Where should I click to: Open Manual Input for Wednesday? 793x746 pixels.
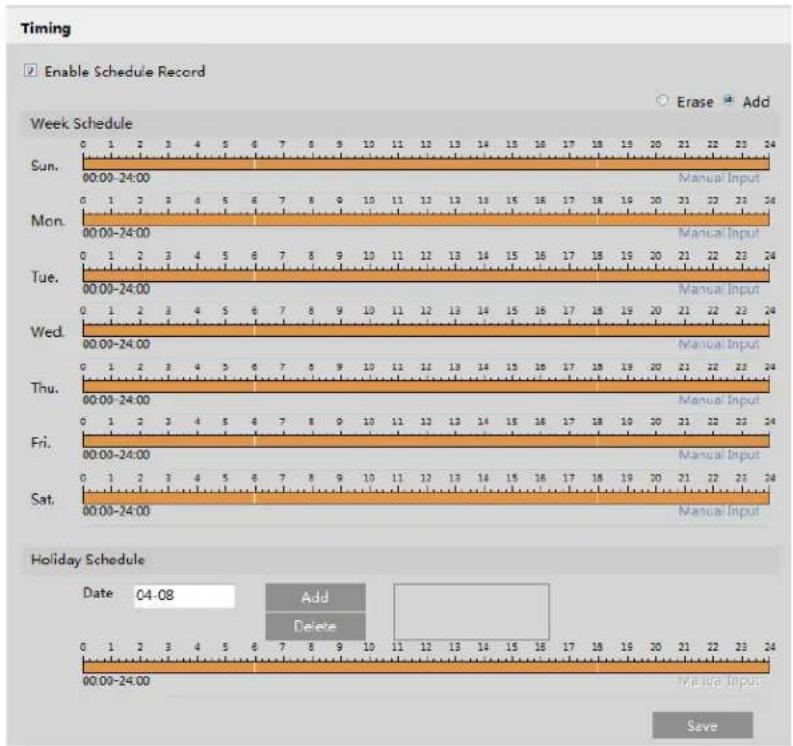tap(719, 344)
